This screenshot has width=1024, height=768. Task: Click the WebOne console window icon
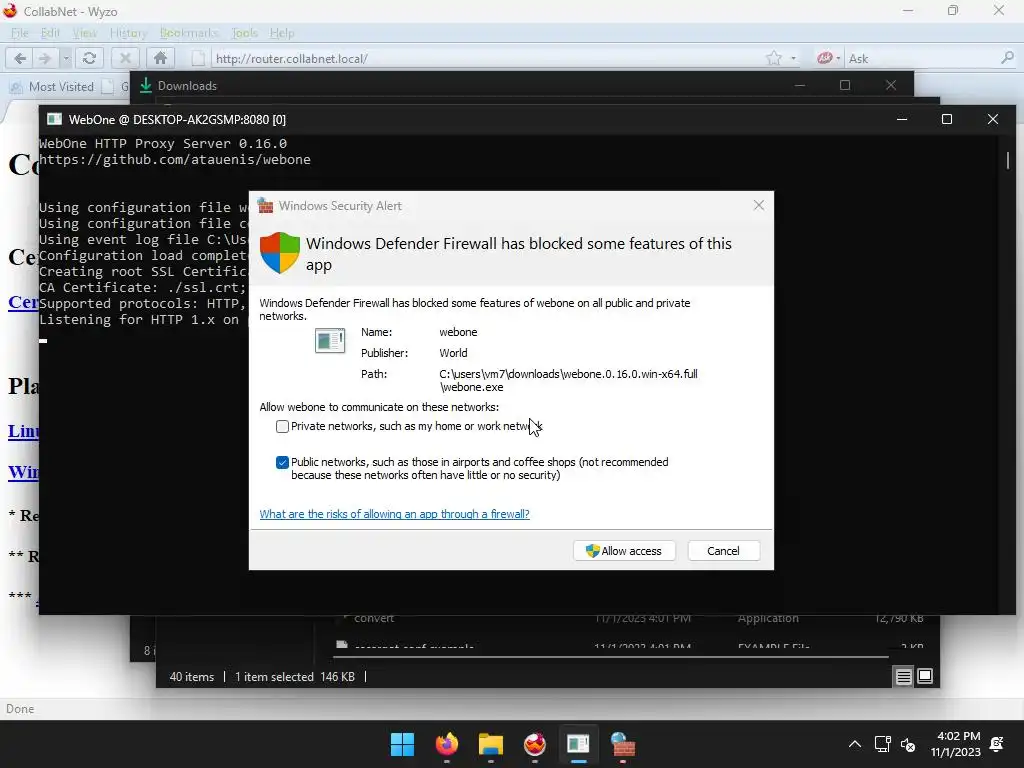click(54, 119)
